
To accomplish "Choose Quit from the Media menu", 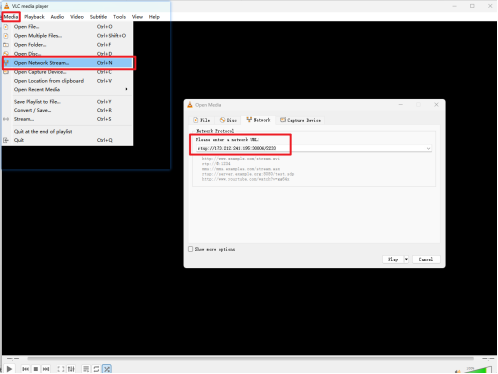I will click(x=68, y=140).
